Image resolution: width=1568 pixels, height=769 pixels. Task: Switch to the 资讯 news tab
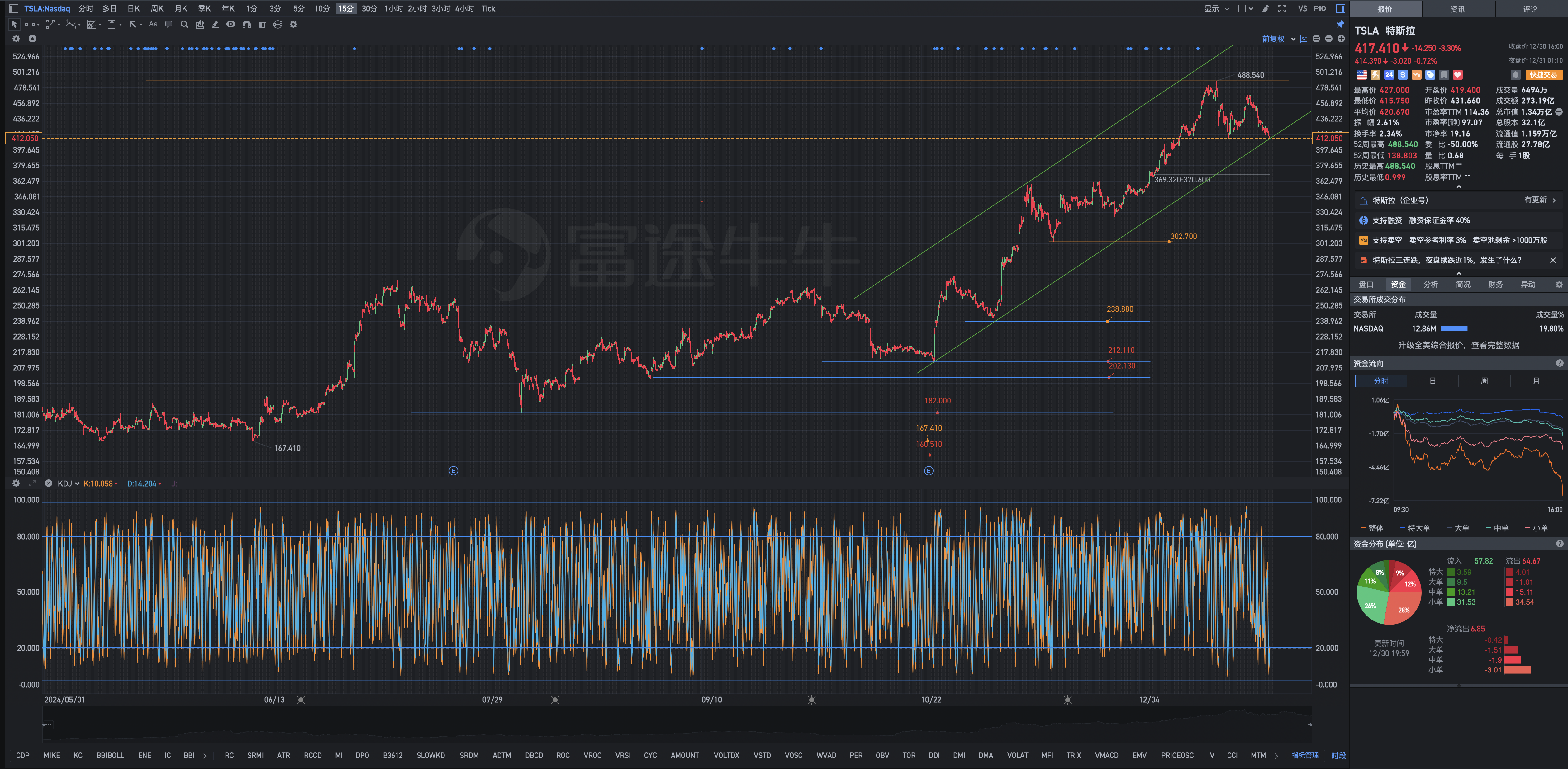(x=1458, y=9)
